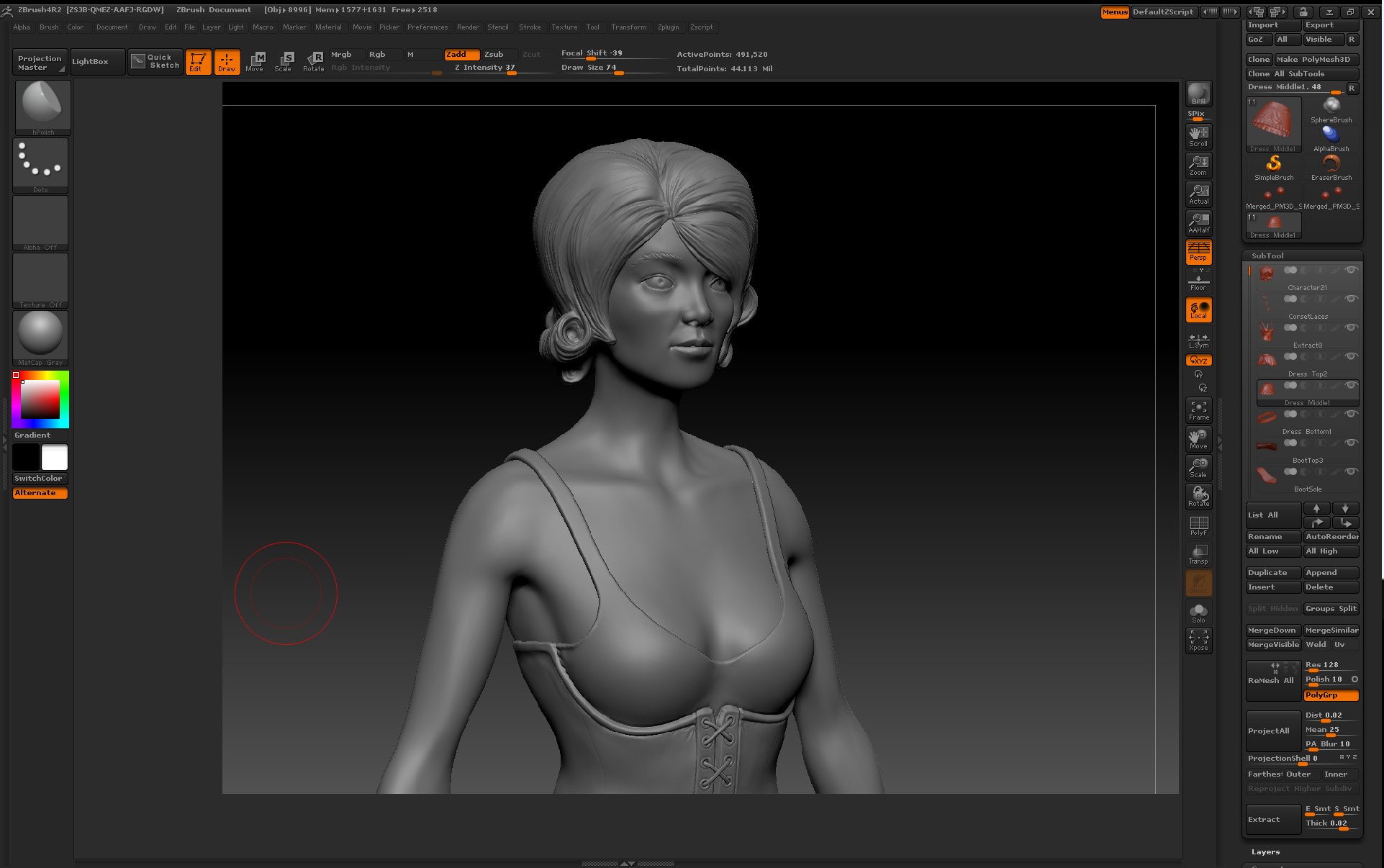
Task: Toggle visibility eye of CorsetLaces subtool
Action: pyautogui.click(x=1351, y=299)
